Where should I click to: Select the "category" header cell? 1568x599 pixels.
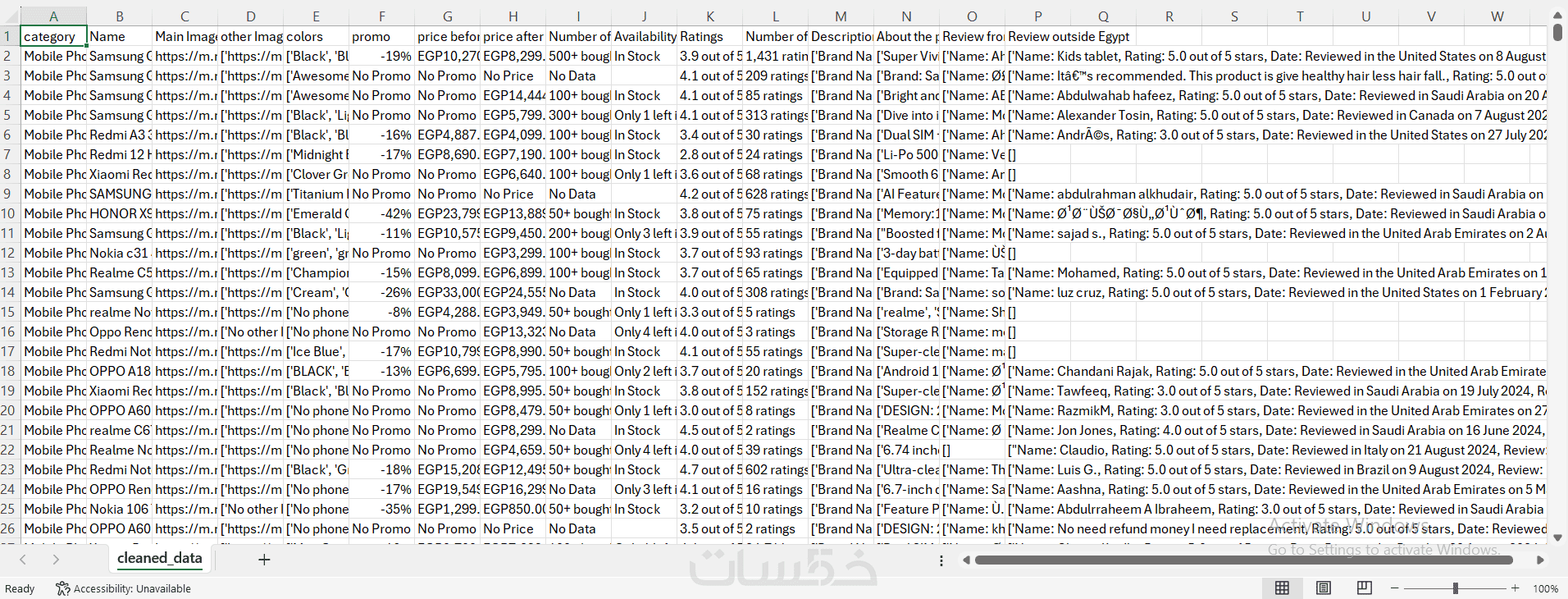[x=53, y=36]
